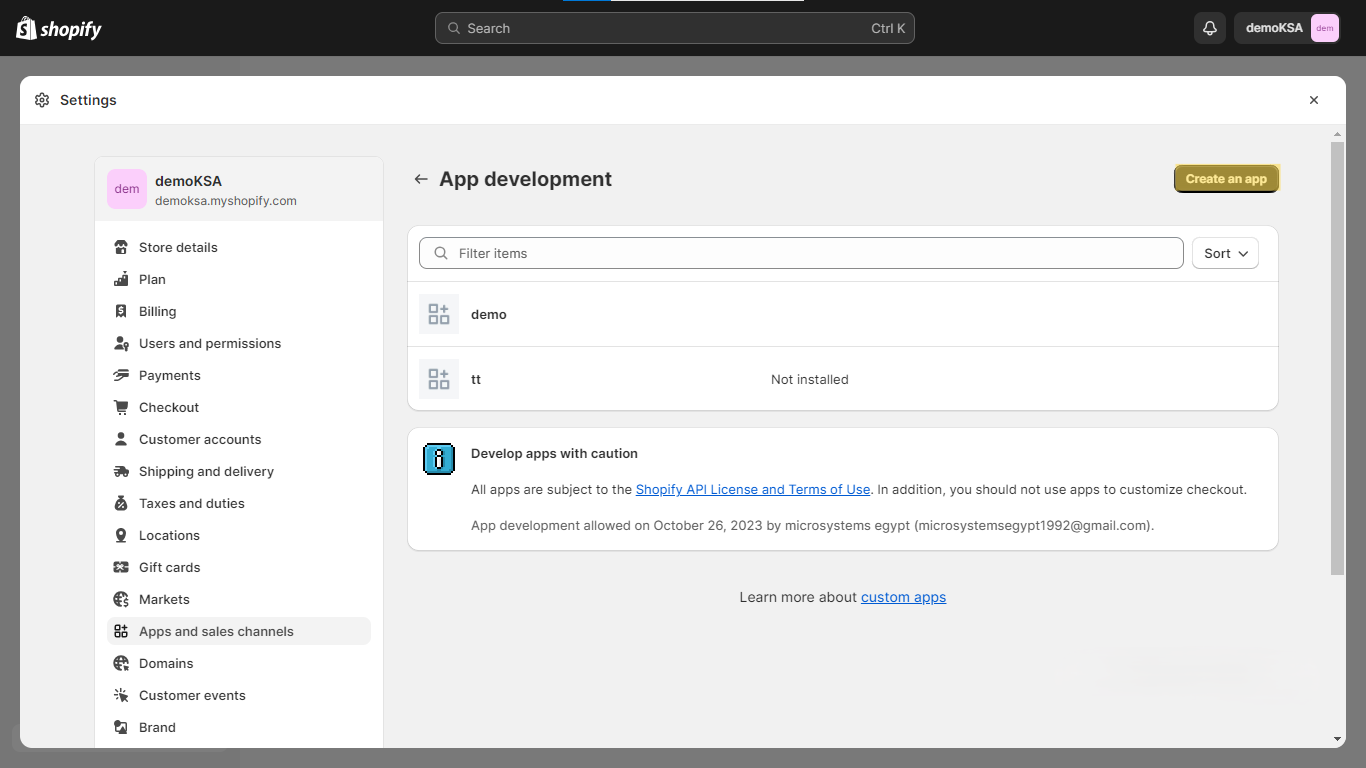Viewport: 1366px width, 768px height.
Task: Click the Checkout cart icon
Action: point(121,407)
